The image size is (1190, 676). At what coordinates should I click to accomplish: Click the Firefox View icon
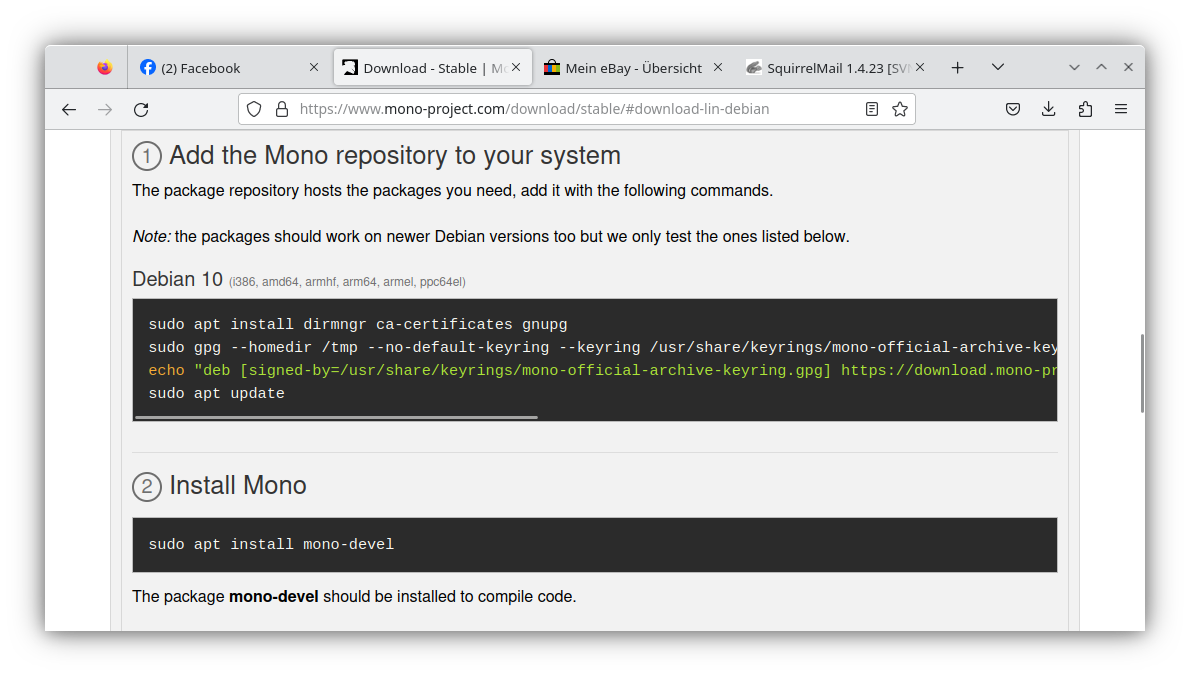coord(105,68)
